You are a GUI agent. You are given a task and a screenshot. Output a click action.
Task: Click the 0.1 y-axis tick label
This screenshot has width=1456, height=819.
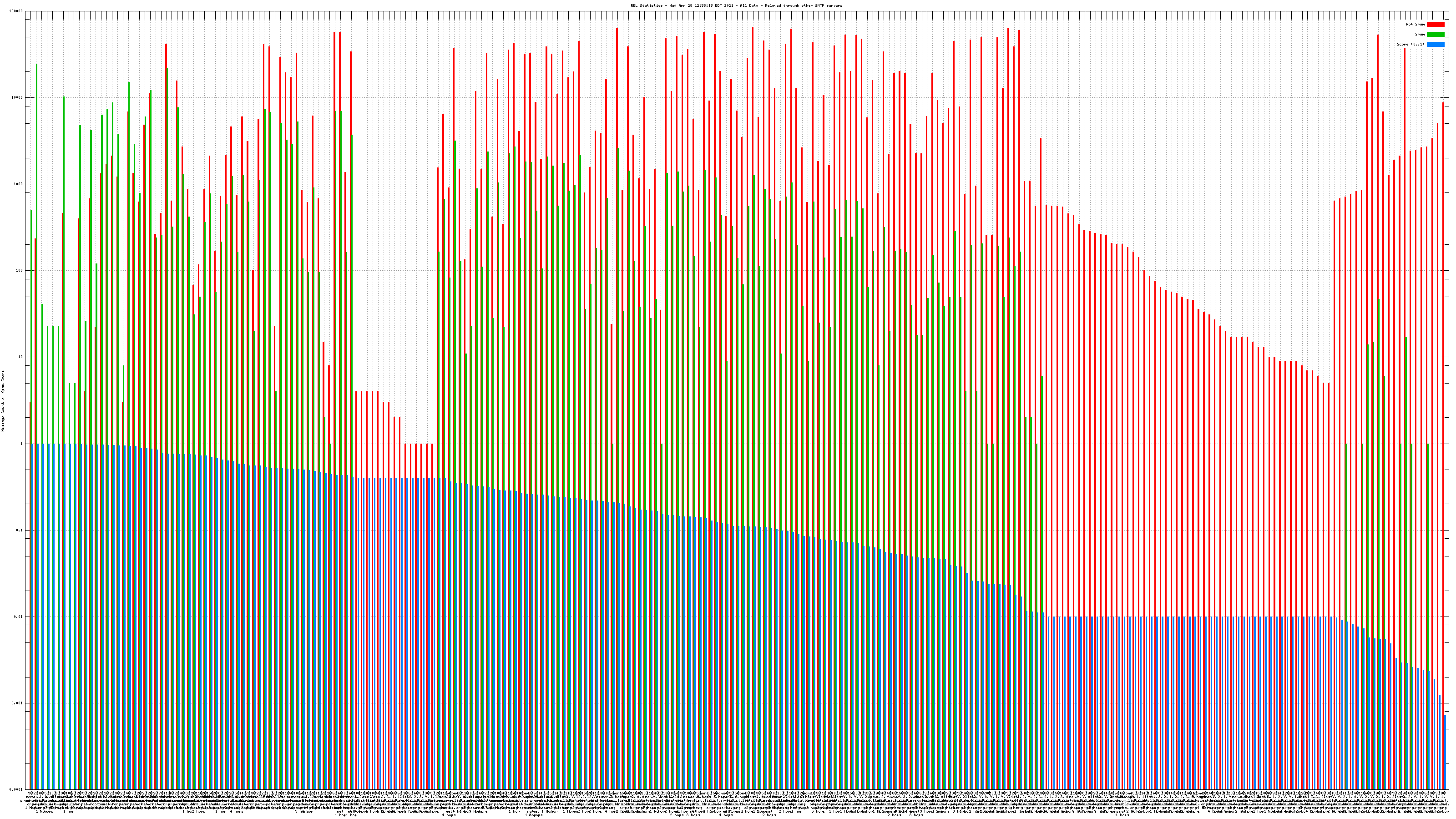point(20,530)
